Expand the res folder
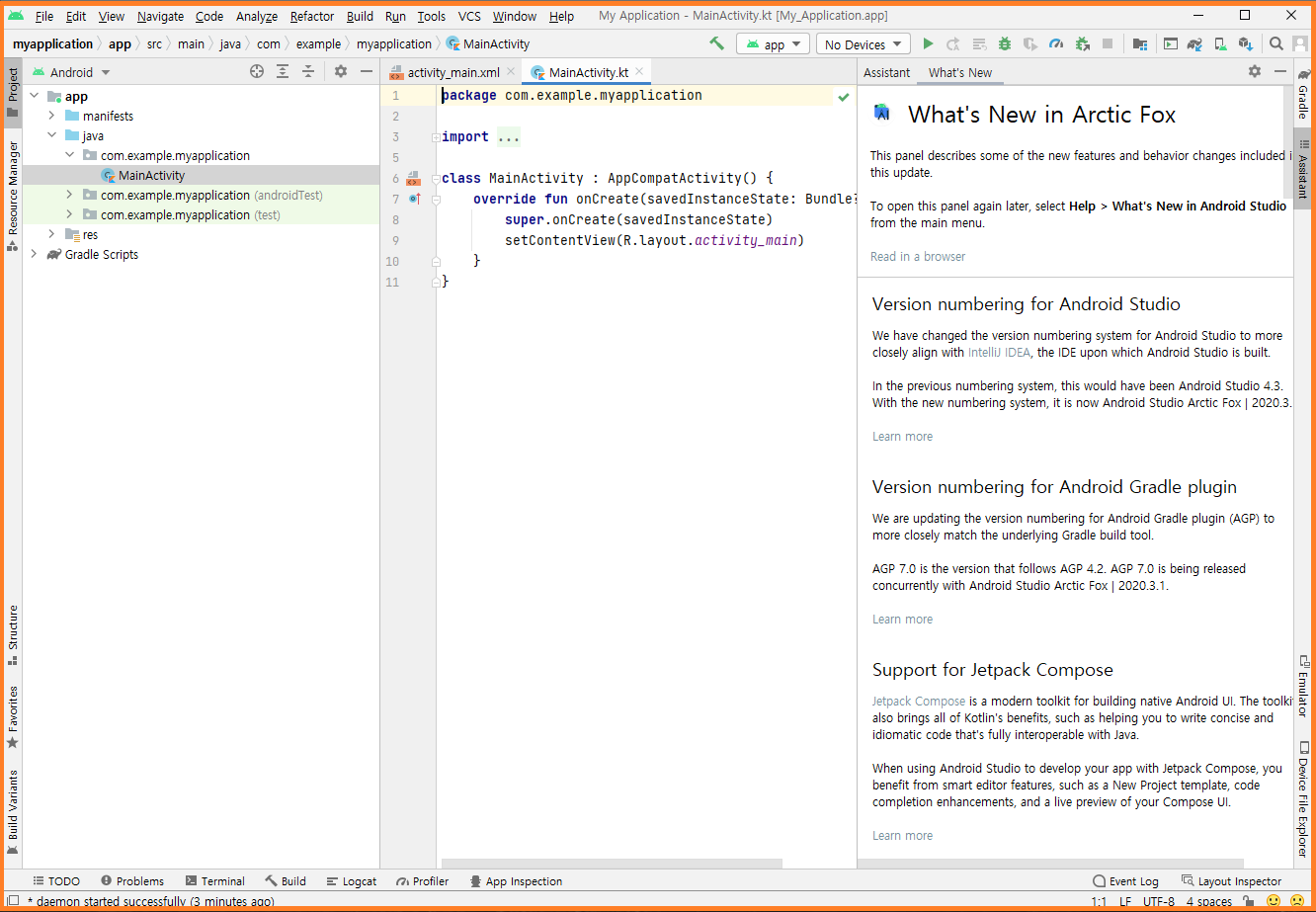 (51, 234)
